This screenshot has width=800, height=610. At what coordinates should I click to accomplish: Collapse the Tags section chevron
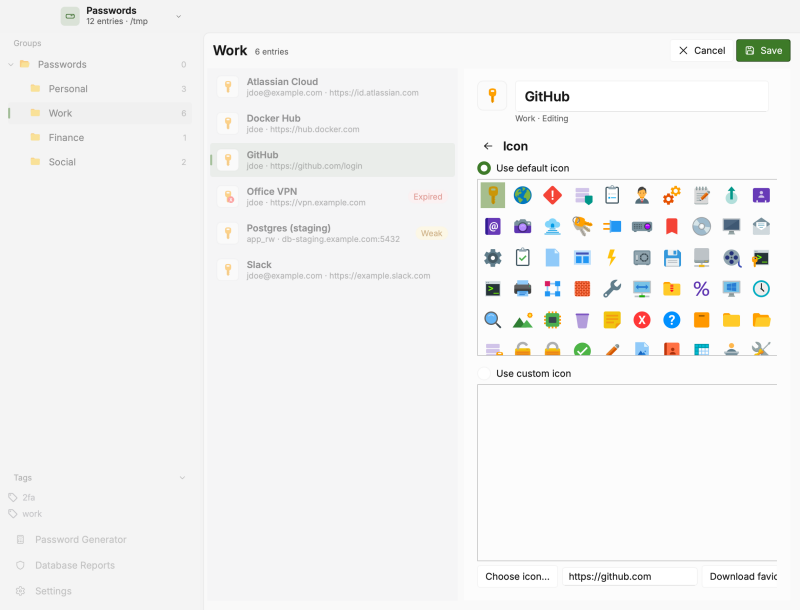point(182,478)
